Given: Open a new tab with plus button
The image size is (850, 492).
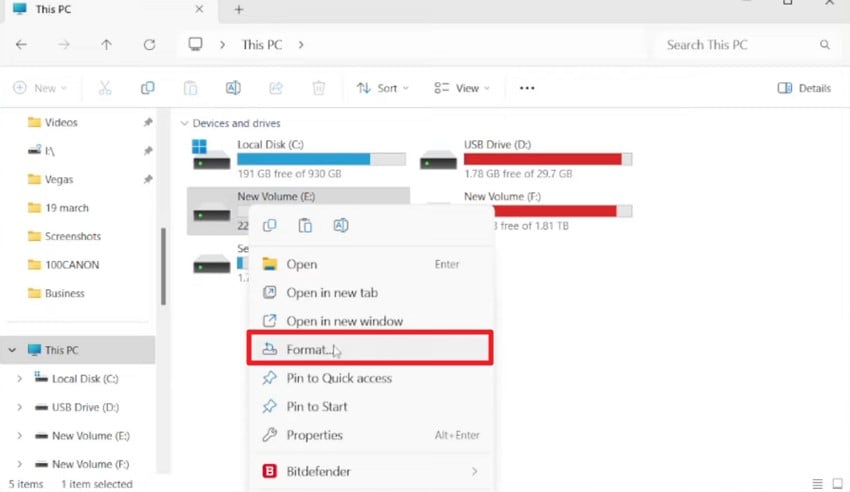Looking at the screenshot, I should (239, 9).
